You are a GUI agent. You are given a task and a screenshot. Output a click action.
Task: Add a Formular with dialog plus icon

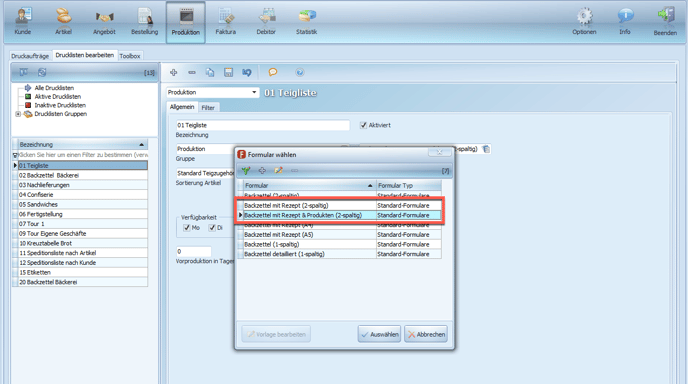262,170
